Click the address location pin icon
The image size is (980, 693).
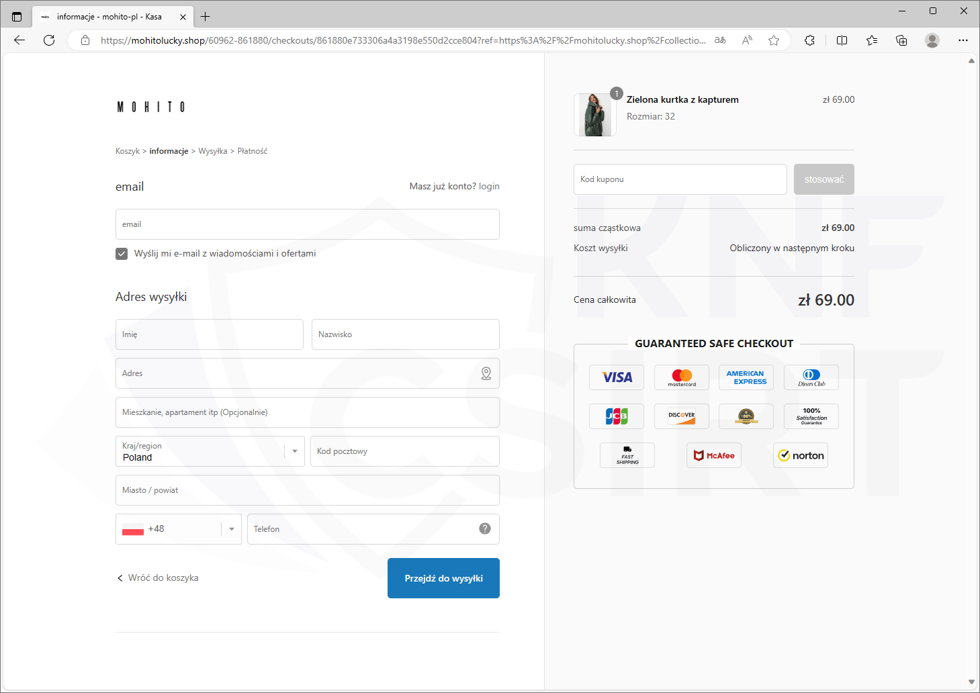486,373
